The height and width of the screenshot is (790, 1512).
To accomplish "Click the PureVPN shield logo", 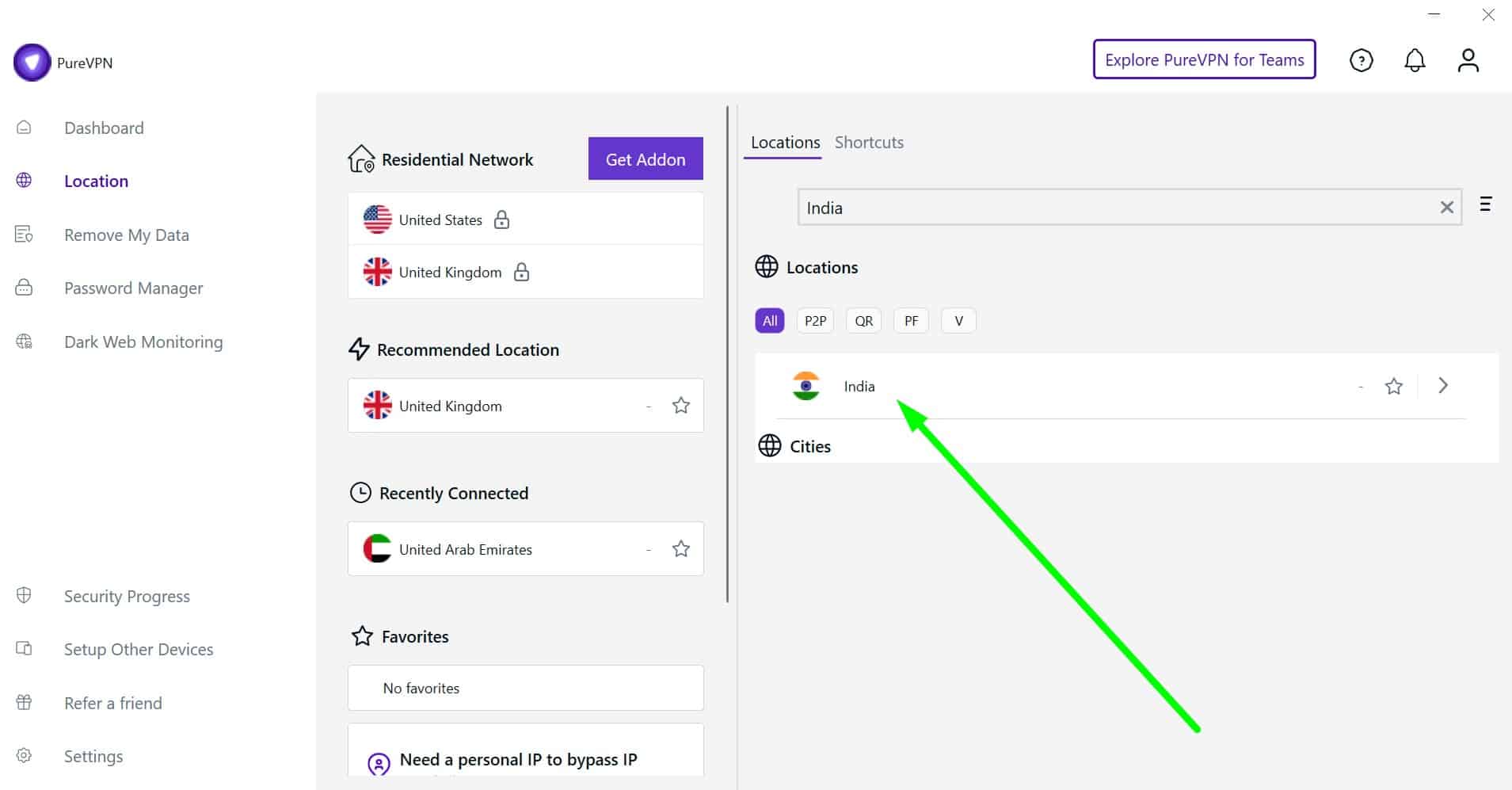I will [32, 63].
